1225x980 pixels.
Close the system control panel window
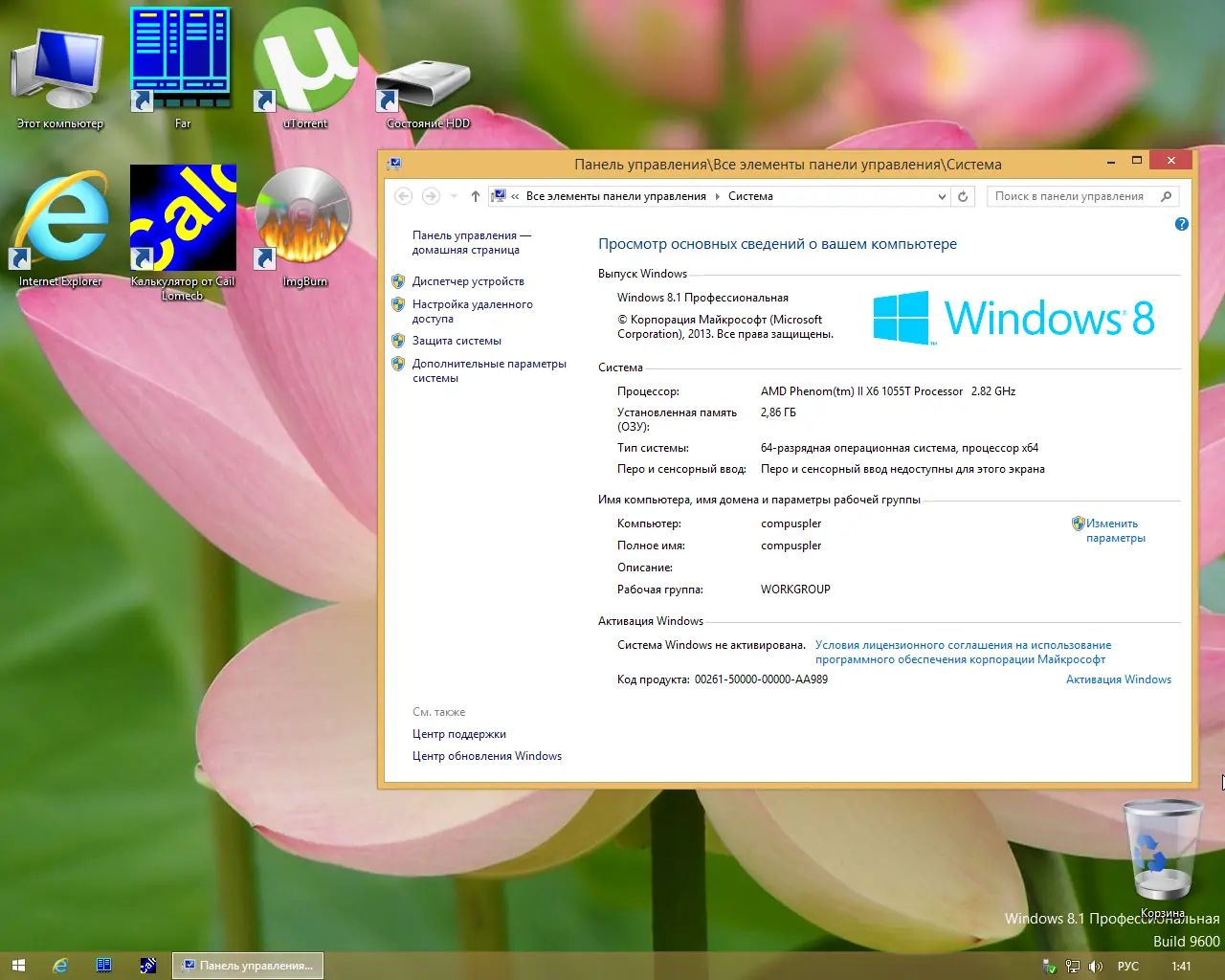(1171, 161)
